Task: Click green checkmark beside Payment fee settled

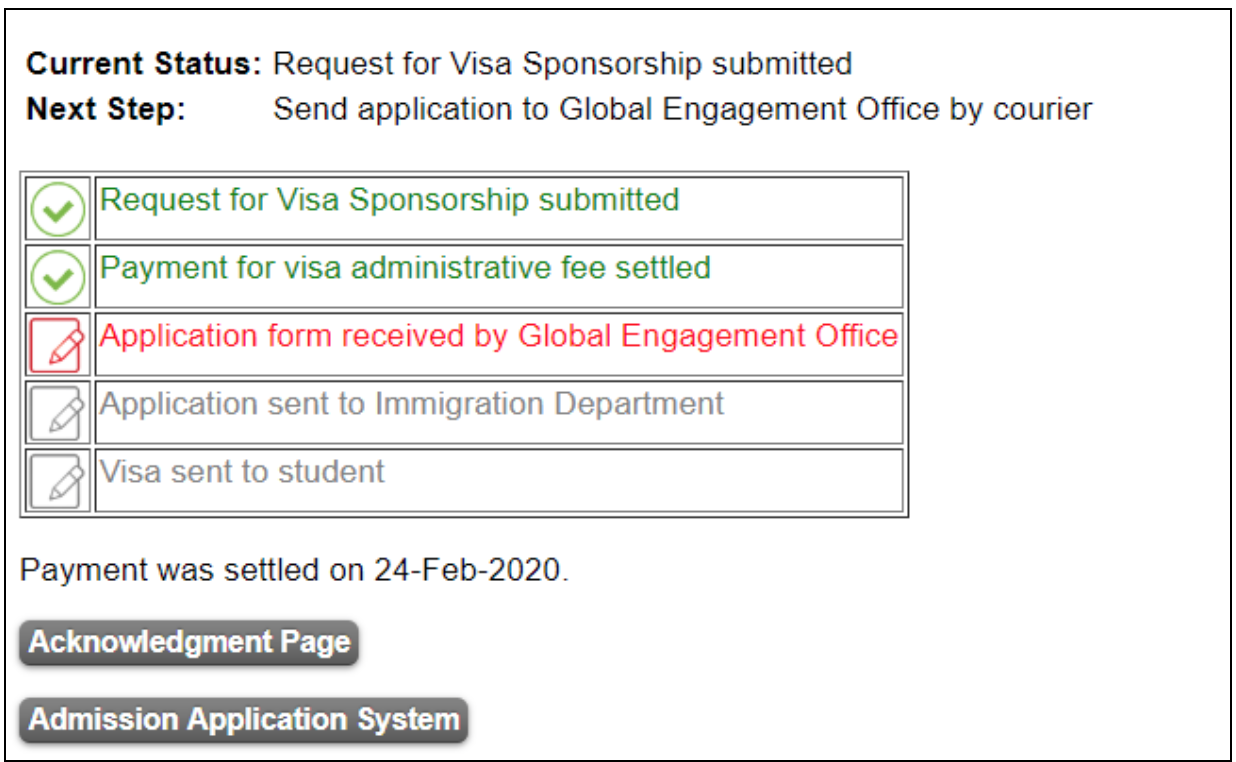Action: point(58,279)
